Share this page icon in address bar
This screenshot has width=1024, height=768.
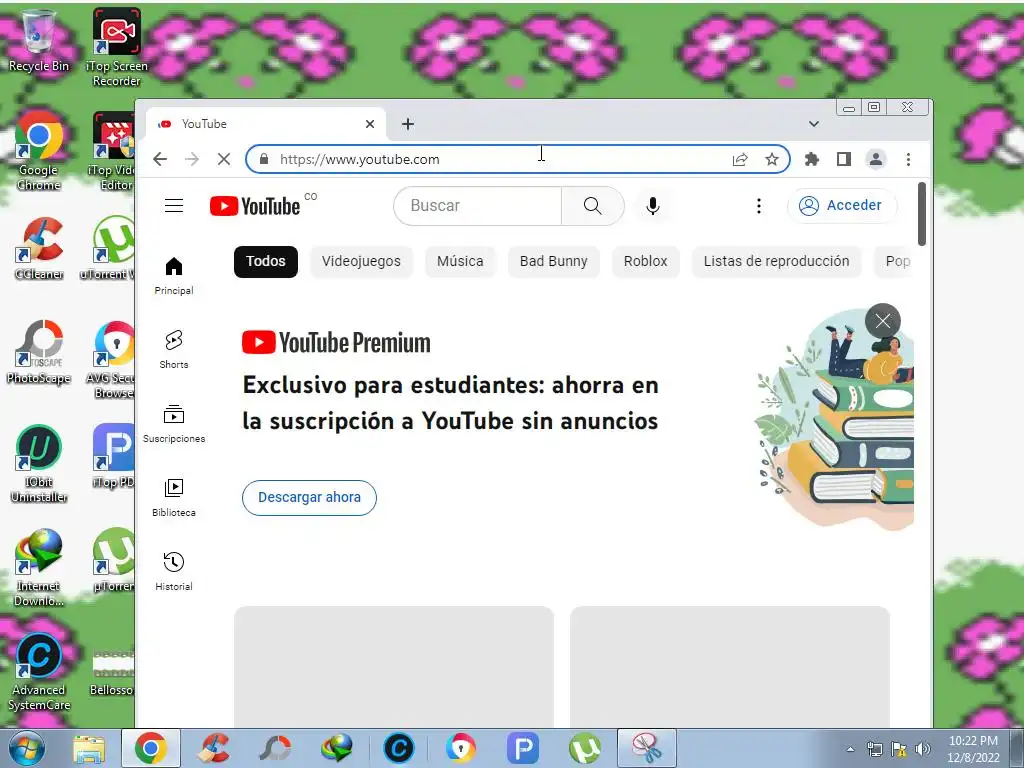740,159
